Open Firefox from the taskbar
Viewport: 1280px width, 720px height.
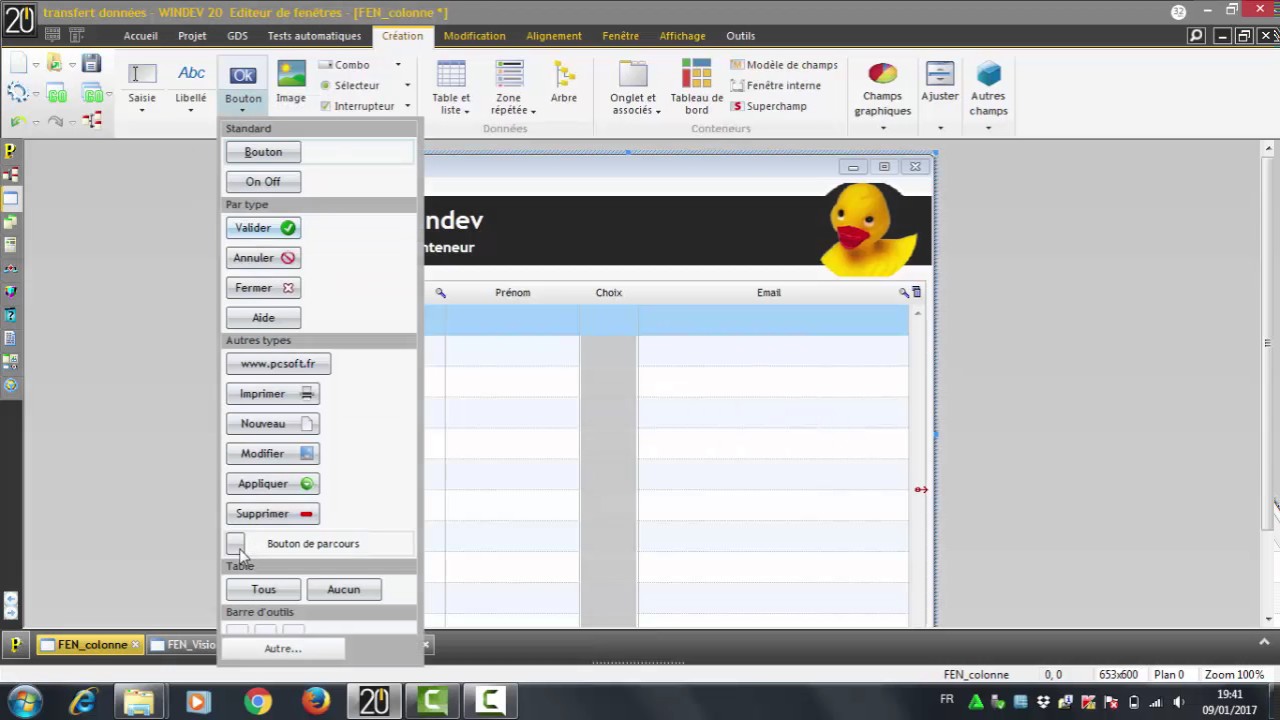(316, 702)
